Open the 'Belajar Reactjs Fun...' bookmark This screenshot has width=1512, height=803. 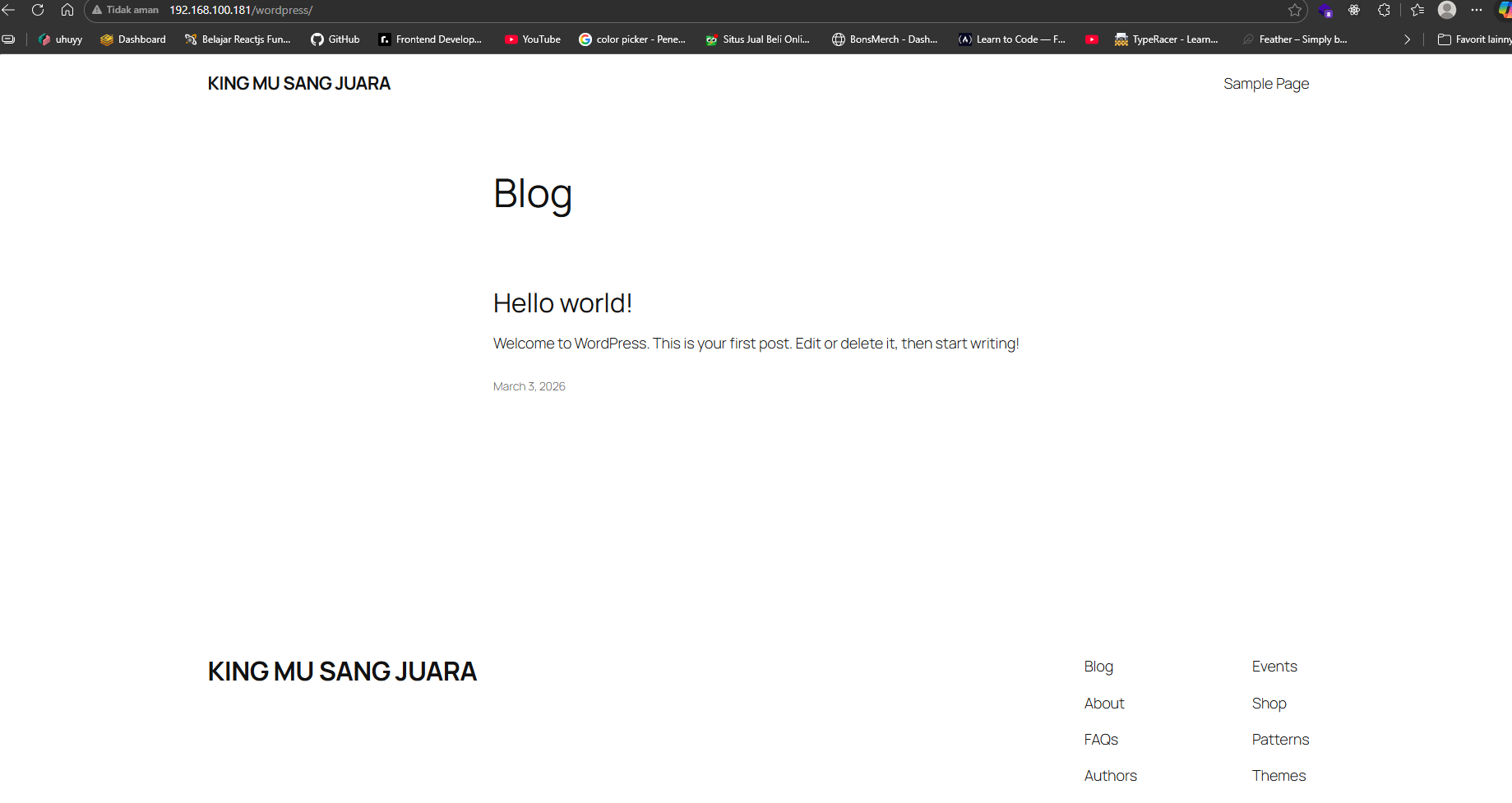coord(238,39)
